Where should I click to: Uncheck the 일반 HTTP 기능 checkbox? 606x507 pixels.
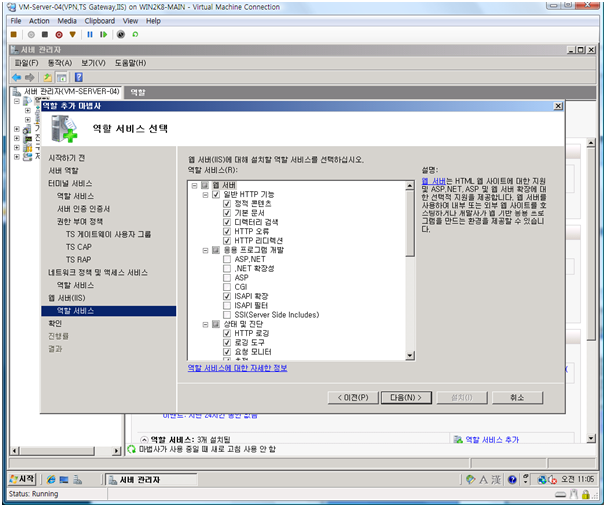[216, 194]
